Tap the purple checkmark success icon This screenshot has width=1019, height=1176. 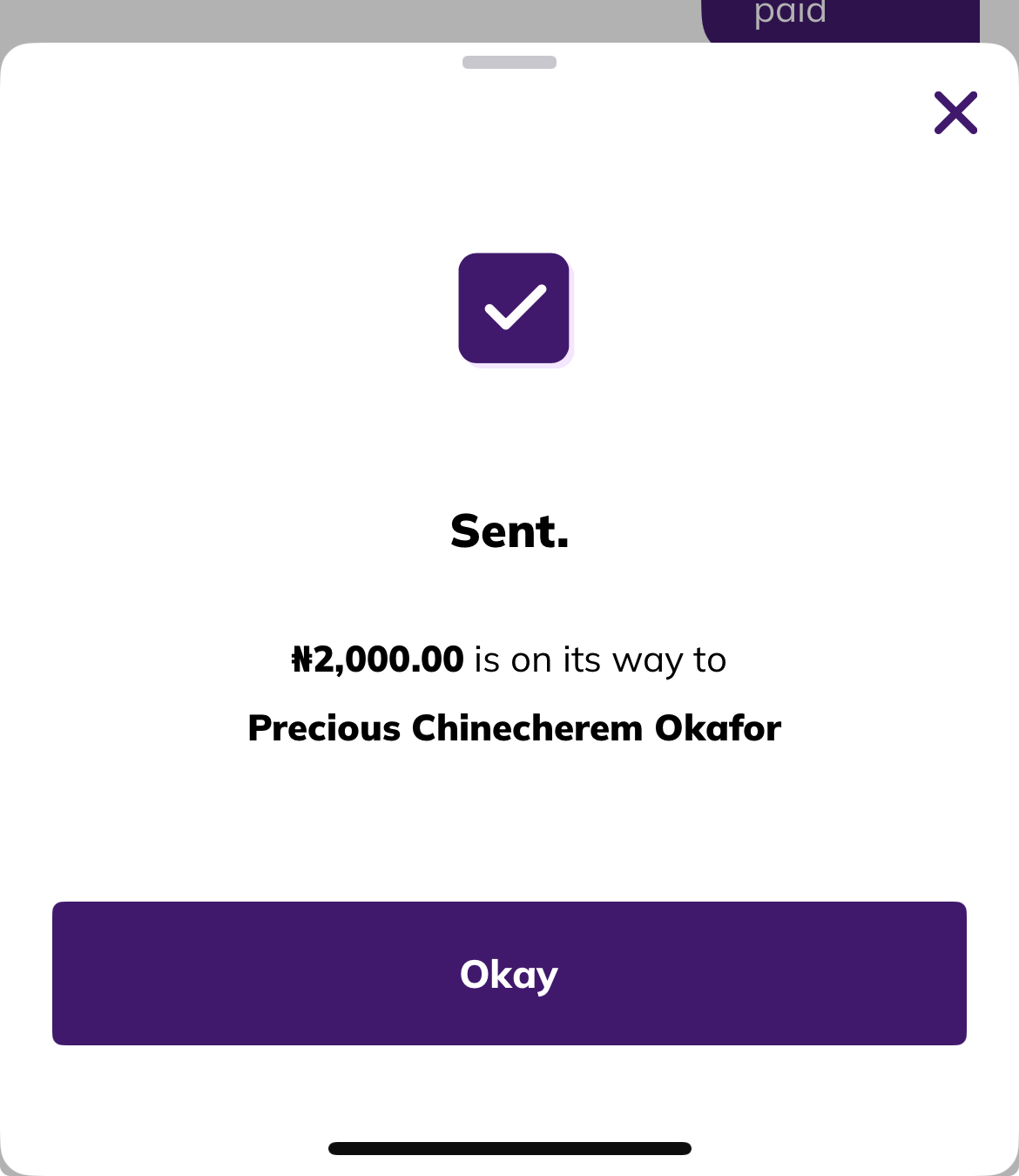514,308
